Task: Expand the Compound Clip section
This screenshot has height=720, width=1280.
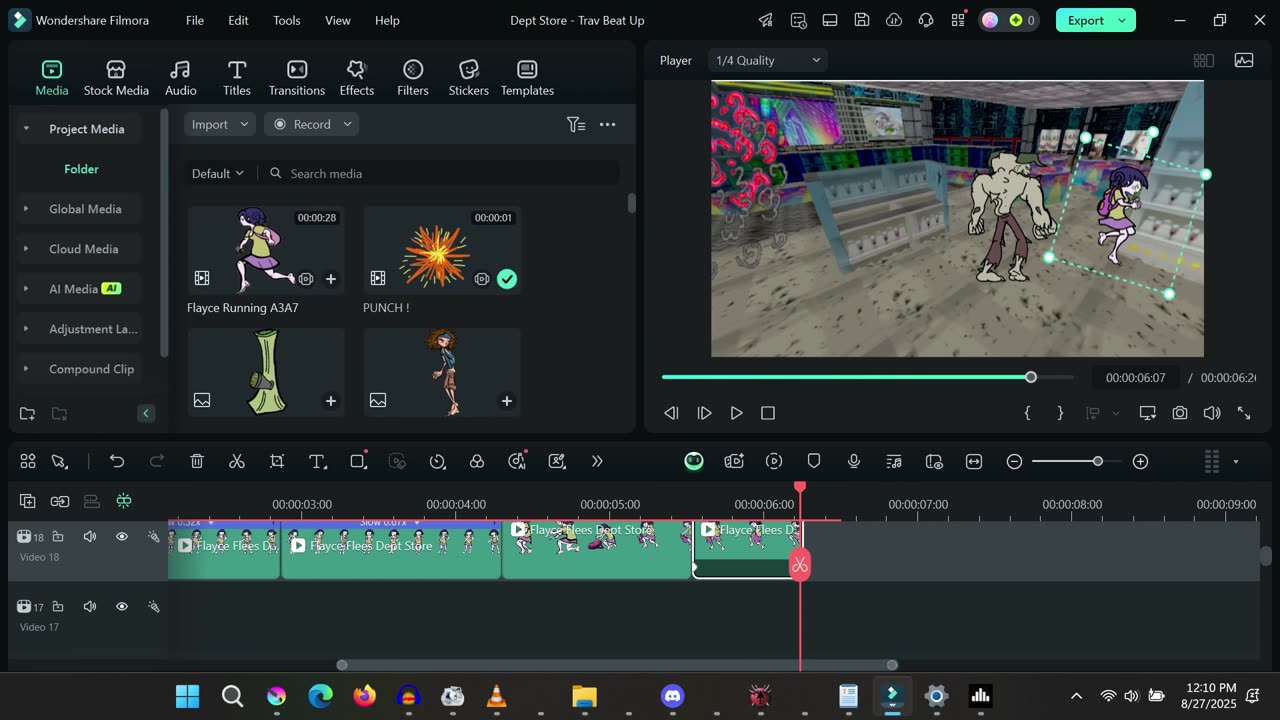Action: [27, 369]
